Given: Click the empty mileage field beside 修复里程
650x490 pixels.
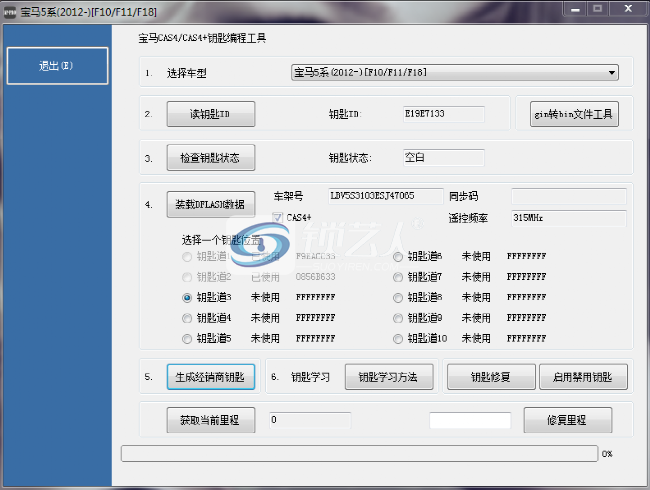Looking at the screenshot, I should [470, 420].
